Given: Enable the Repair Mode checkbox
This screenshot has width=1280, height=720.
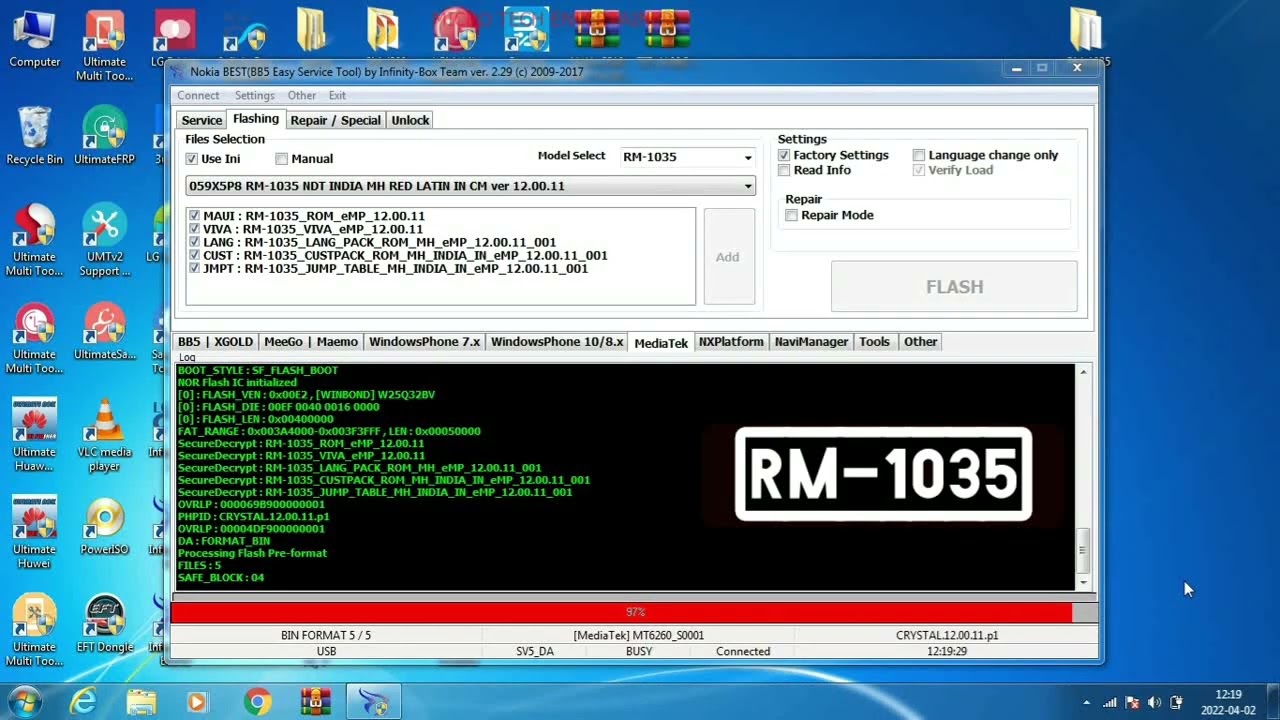Looking at the screenshot, I should 792,215.
